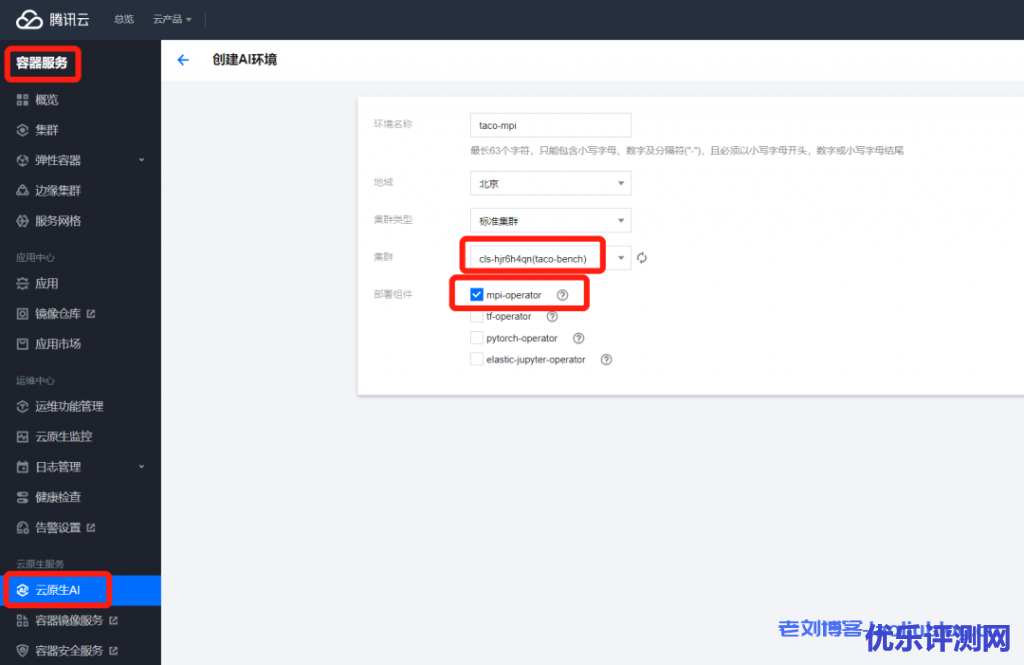This screenshot has width=1024, height=665.
Task: Click the 弹性容器 sidebar icon
Action: [x=22, y=160]
